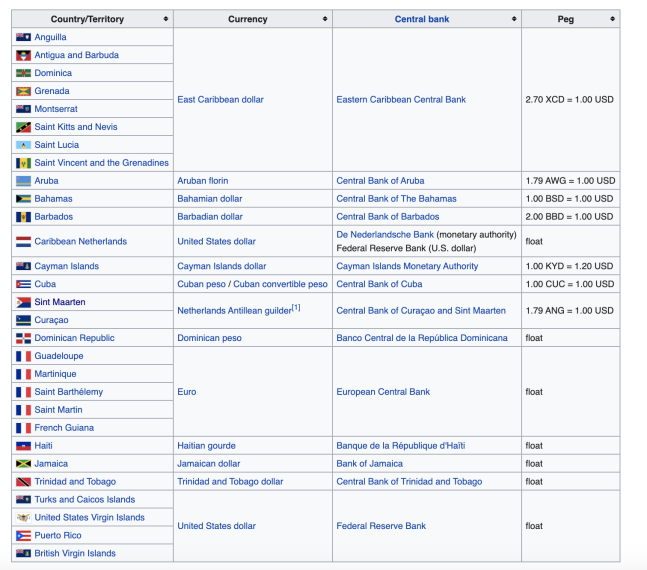
Task: Sort table by Country/Territory column arrows
Action: pos(165,19)
